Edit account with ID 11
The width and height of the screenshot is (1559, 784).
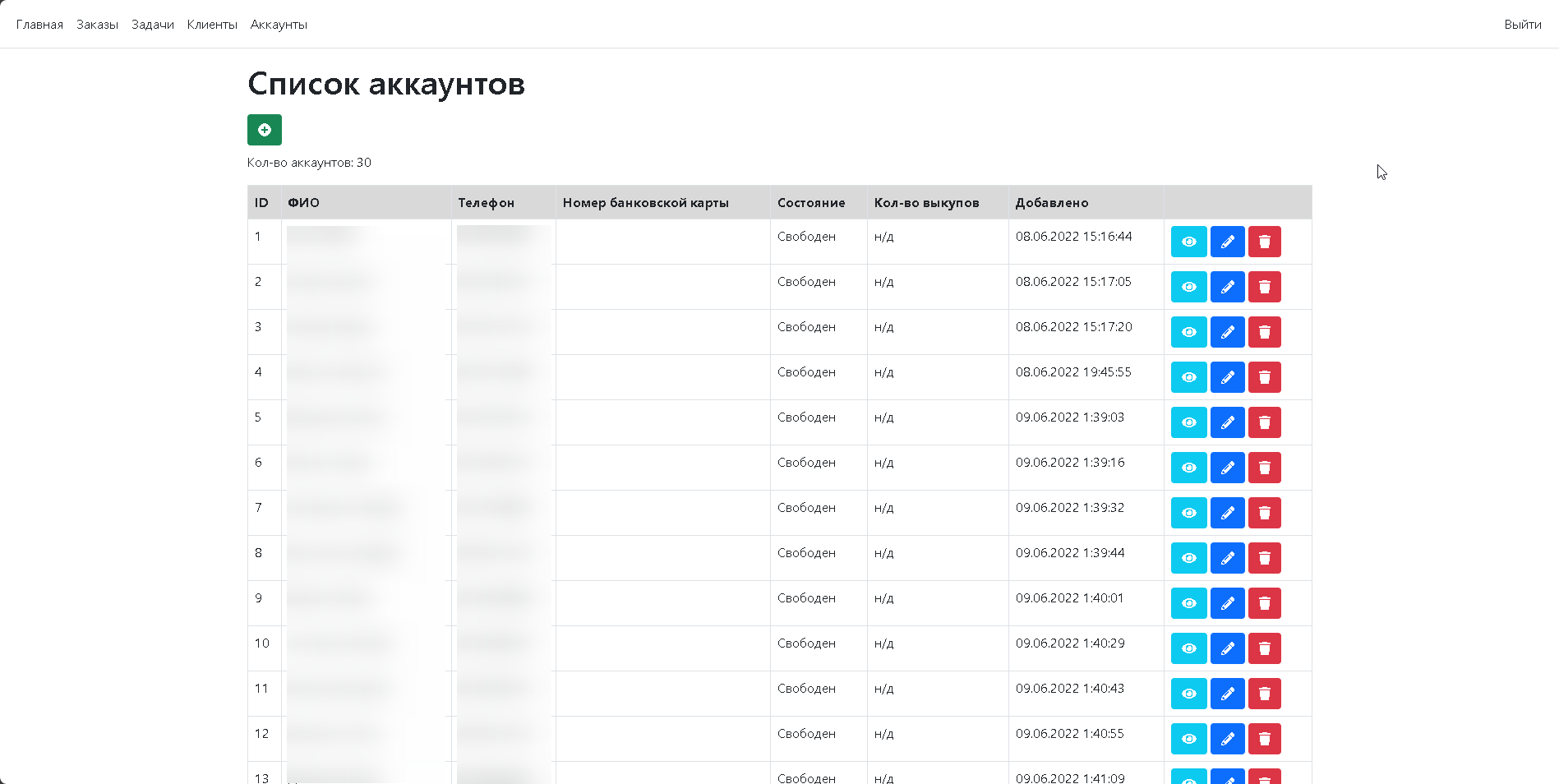(x=1227, y=694)
